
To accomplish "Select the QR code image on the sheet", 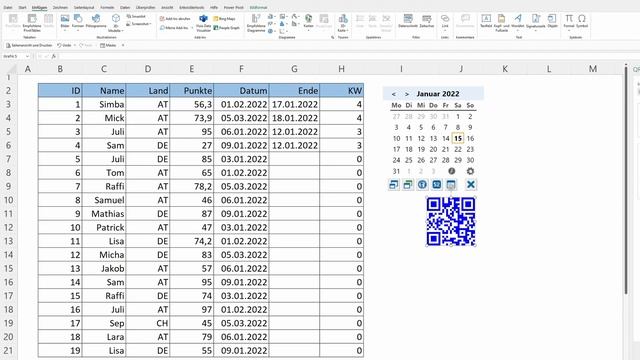I will tap(451, 222).
